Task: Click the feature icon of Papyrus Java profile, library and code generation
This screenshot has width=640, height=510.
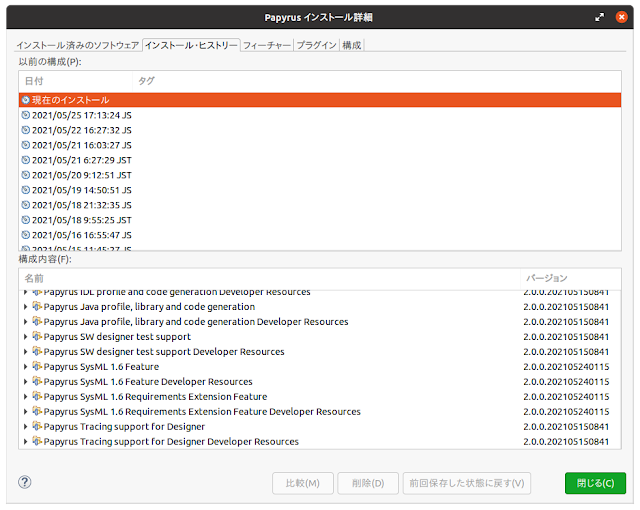Action: (37, 306)
